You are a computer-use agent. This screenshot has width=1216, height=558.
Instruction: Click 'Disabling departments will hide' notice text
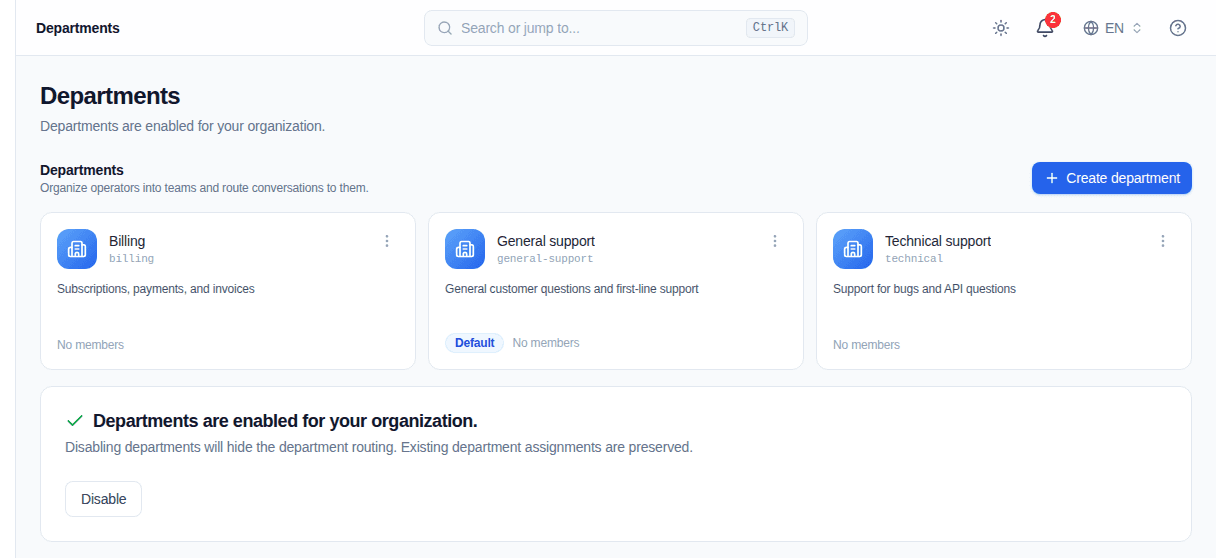pyautogui.click(x=379, y=447)
